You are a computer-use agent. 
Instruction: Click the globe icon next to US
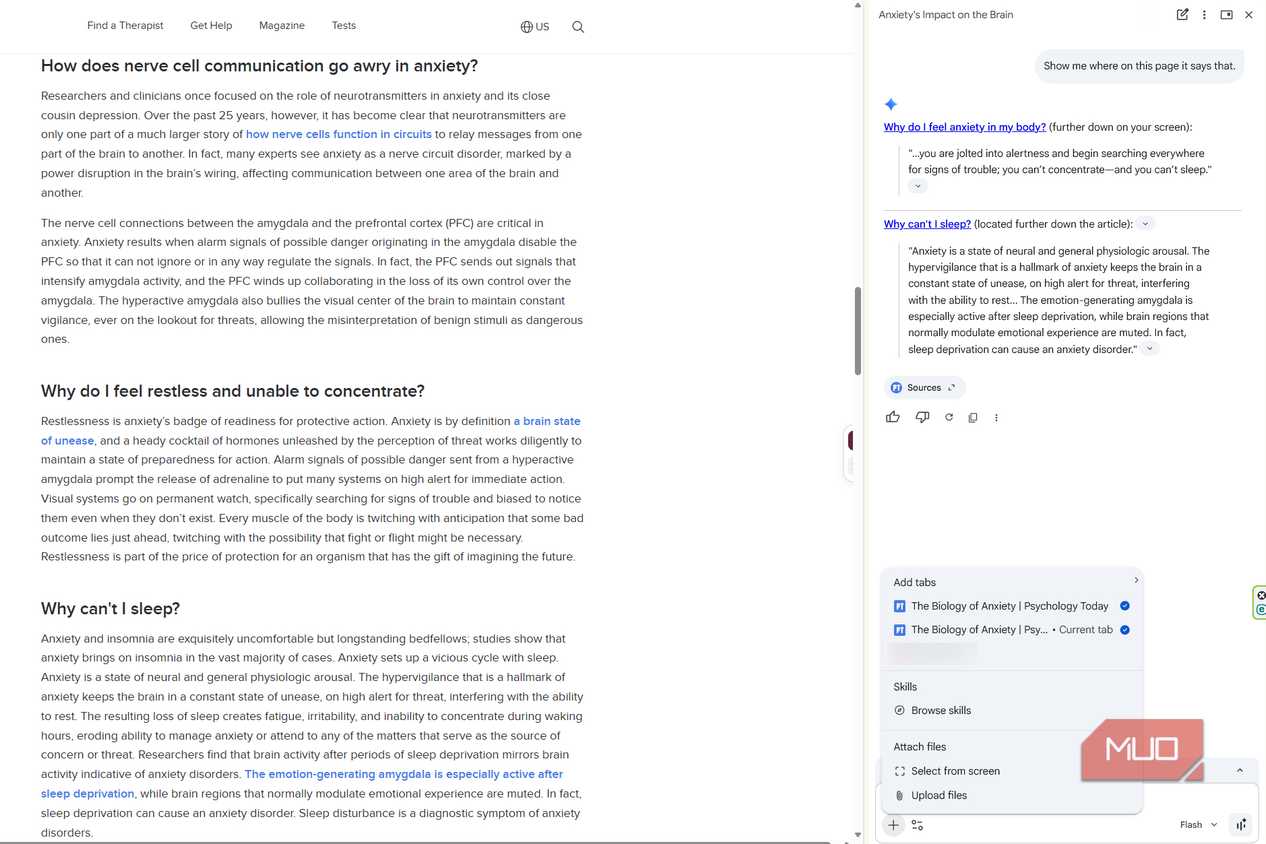pyautogui.click(x=526, y=27)
